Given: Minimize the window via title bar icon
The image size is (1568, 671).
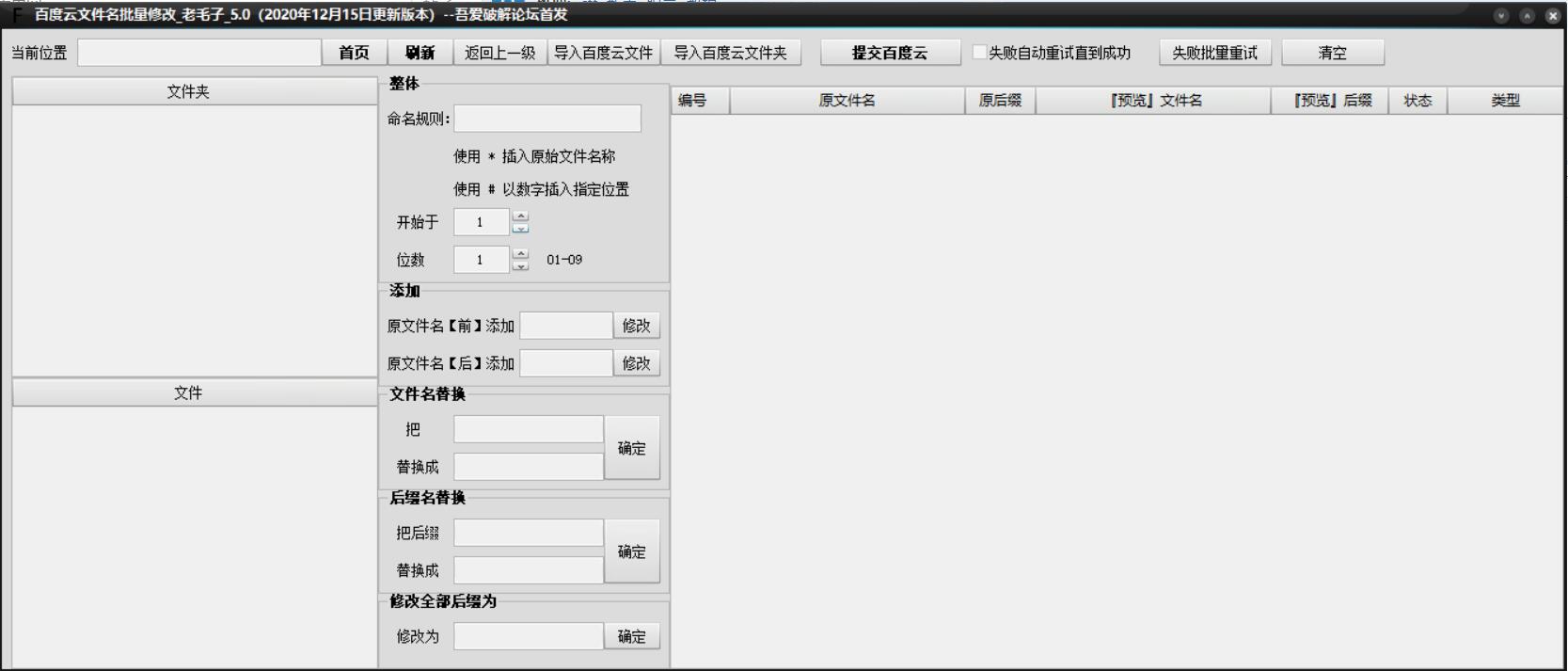Looking at the screenshot, I should (x=1501, y=15).
